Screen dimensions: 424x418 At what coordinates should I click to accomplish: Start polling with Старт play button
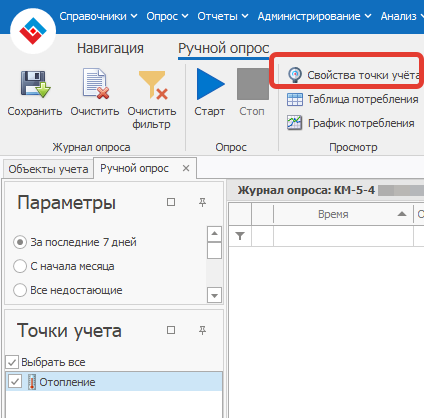pyautogui.click(x=210, y=93)
